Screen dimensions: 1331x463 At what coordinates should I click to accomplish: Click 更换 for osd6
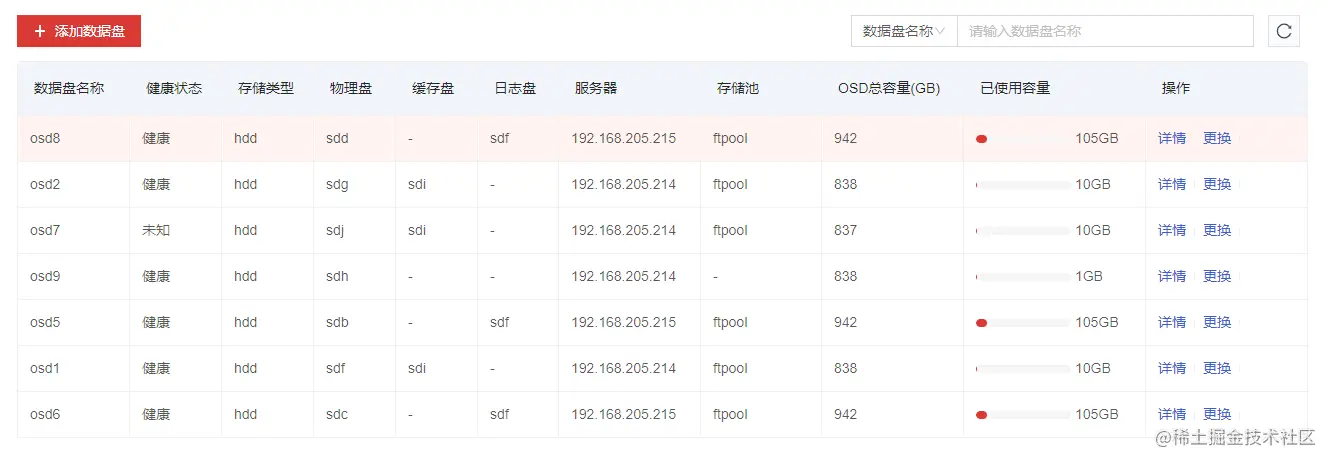[x=1217, y=414]
